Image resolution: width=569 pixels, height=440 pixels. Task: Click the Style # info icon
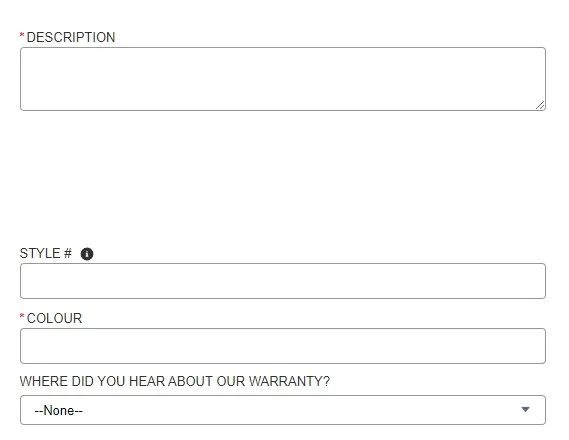(x=87, y=254)
